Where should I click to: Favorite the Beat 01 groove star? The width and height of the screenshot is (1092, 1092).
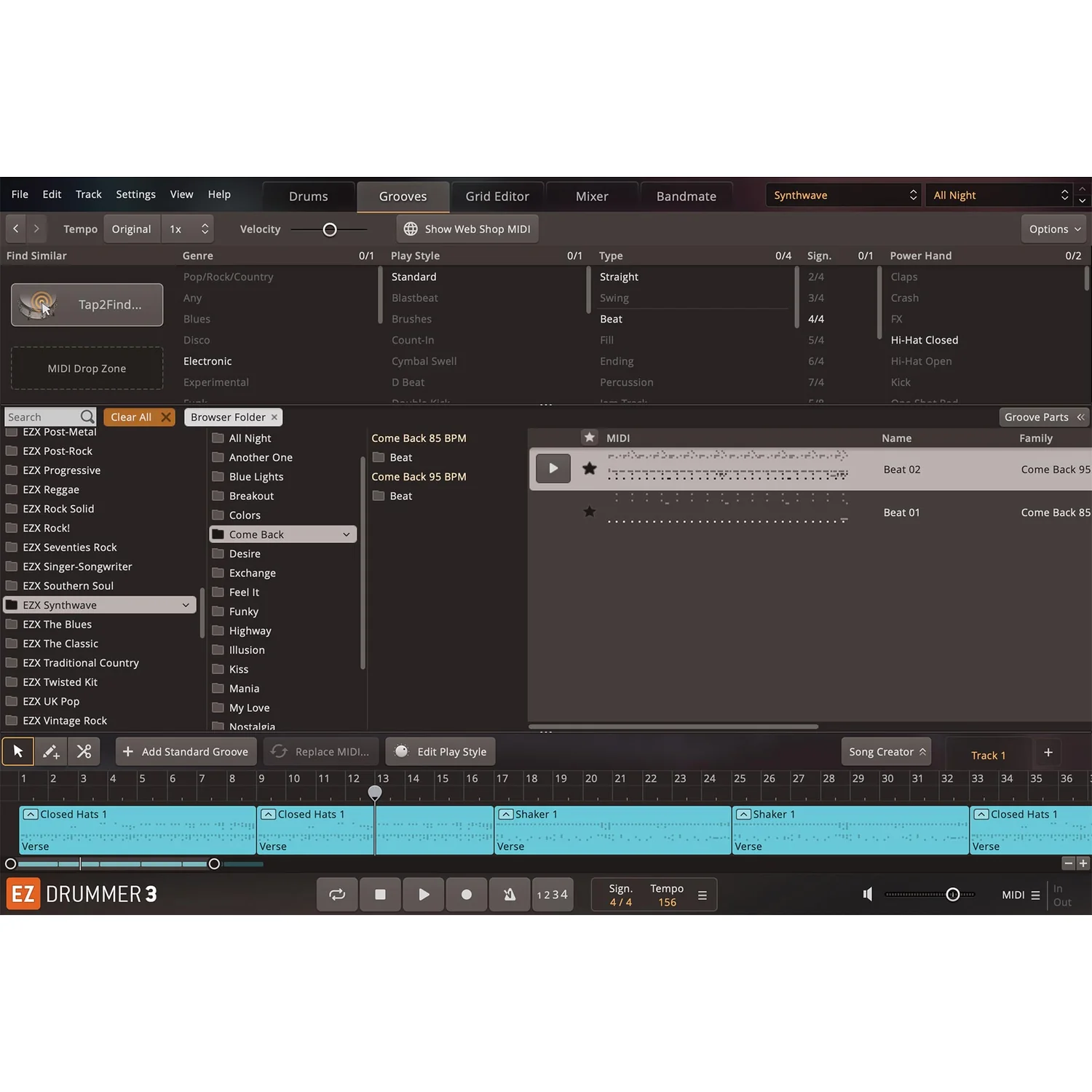pos(590,512)
